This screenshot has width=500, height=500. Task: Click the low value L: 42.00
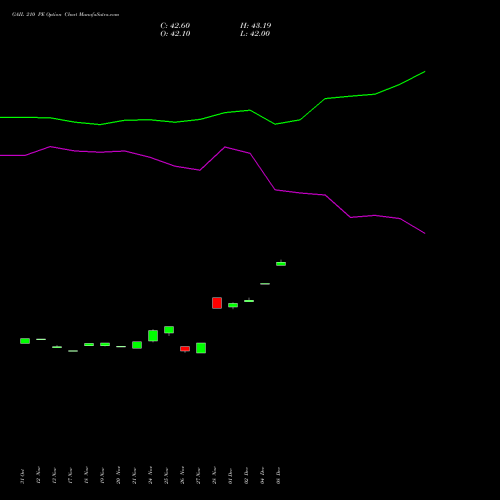[x=255, y=34]
